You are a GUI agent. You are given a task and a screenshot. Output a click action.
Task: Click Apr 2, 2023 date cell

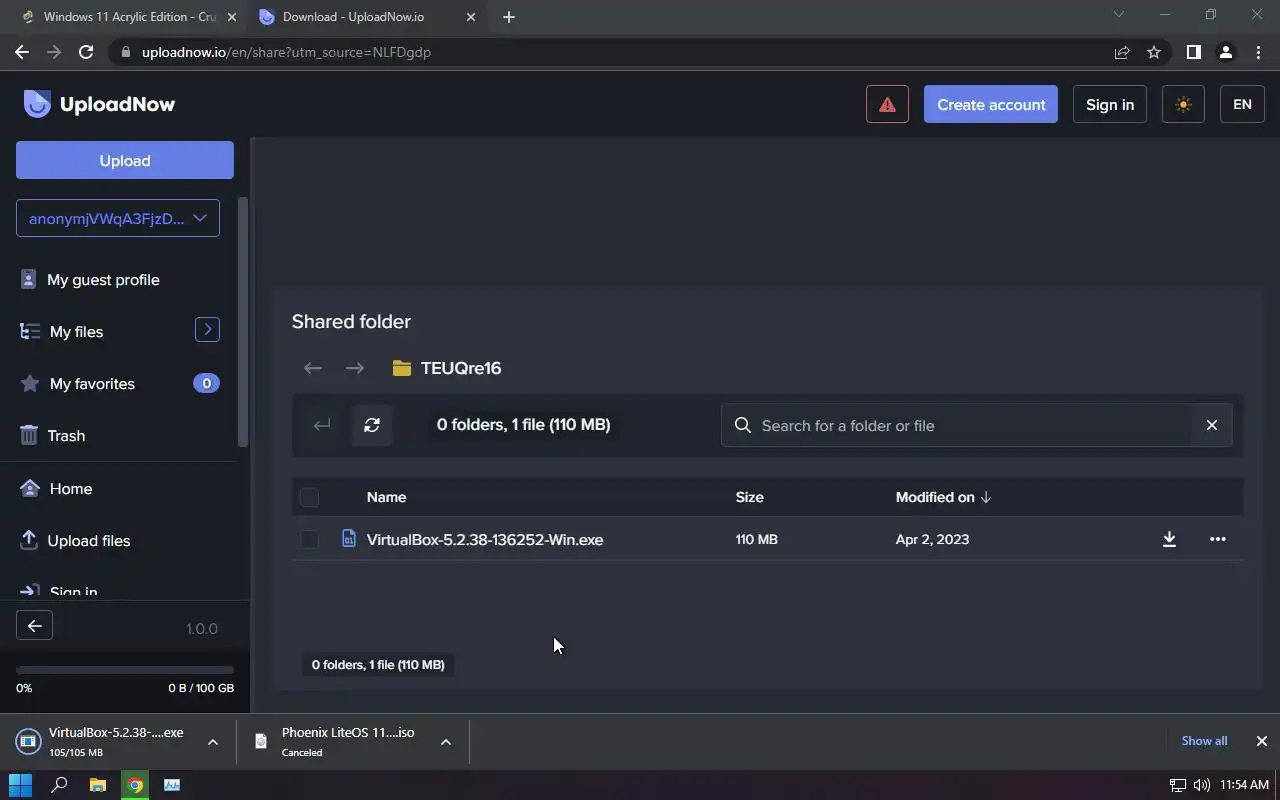(x=932, y=539)
